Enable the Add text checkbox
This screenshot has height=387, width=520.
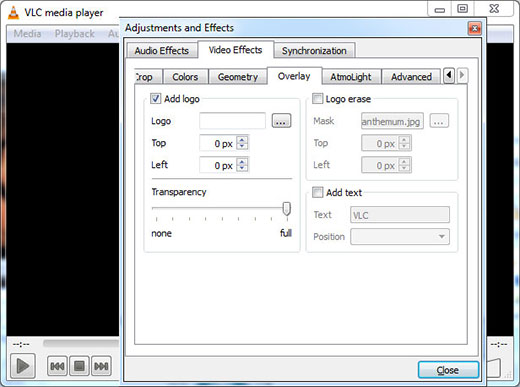click(x=317, y=192)
